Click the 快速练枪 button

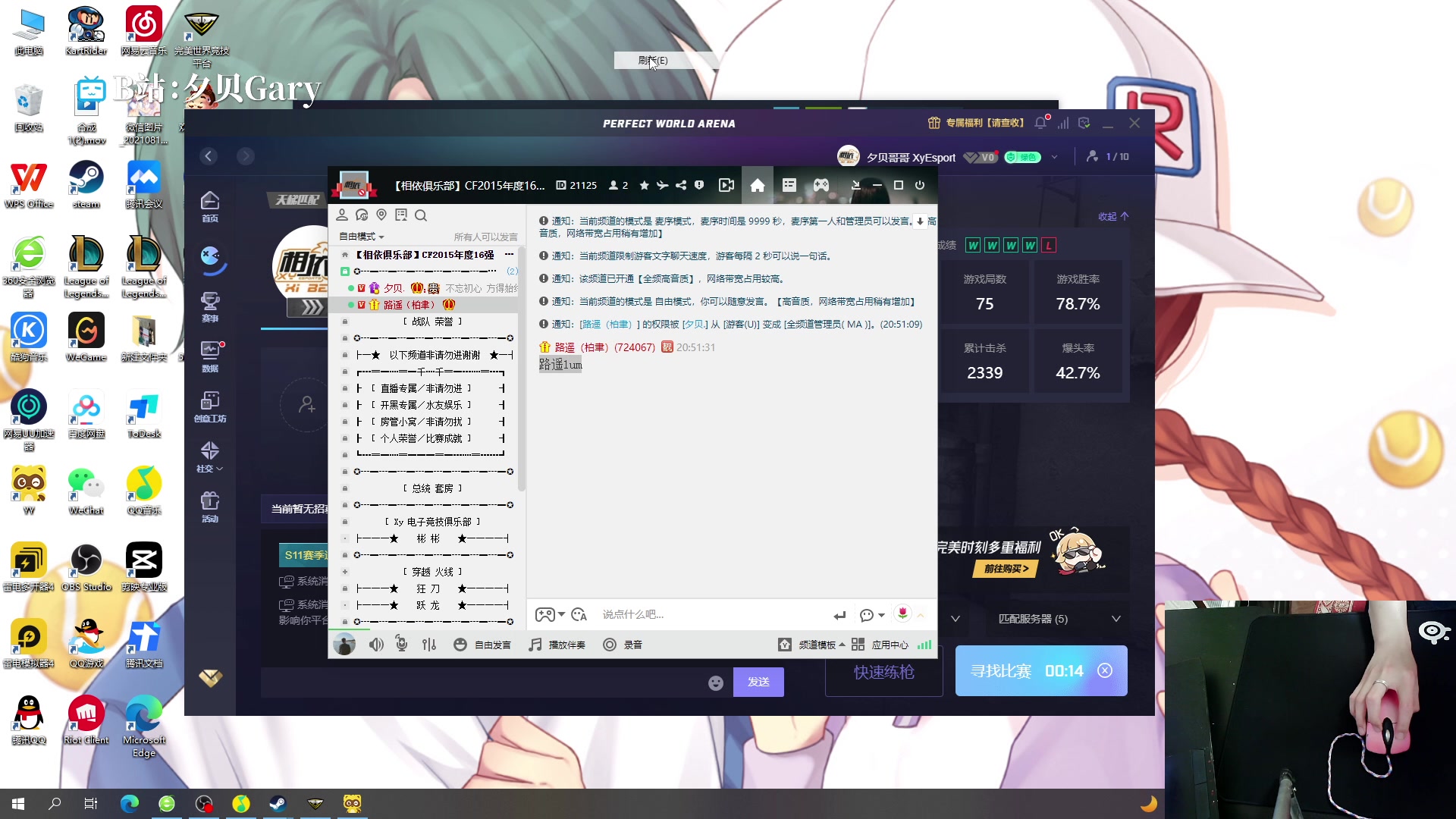[x=884, y=671]
